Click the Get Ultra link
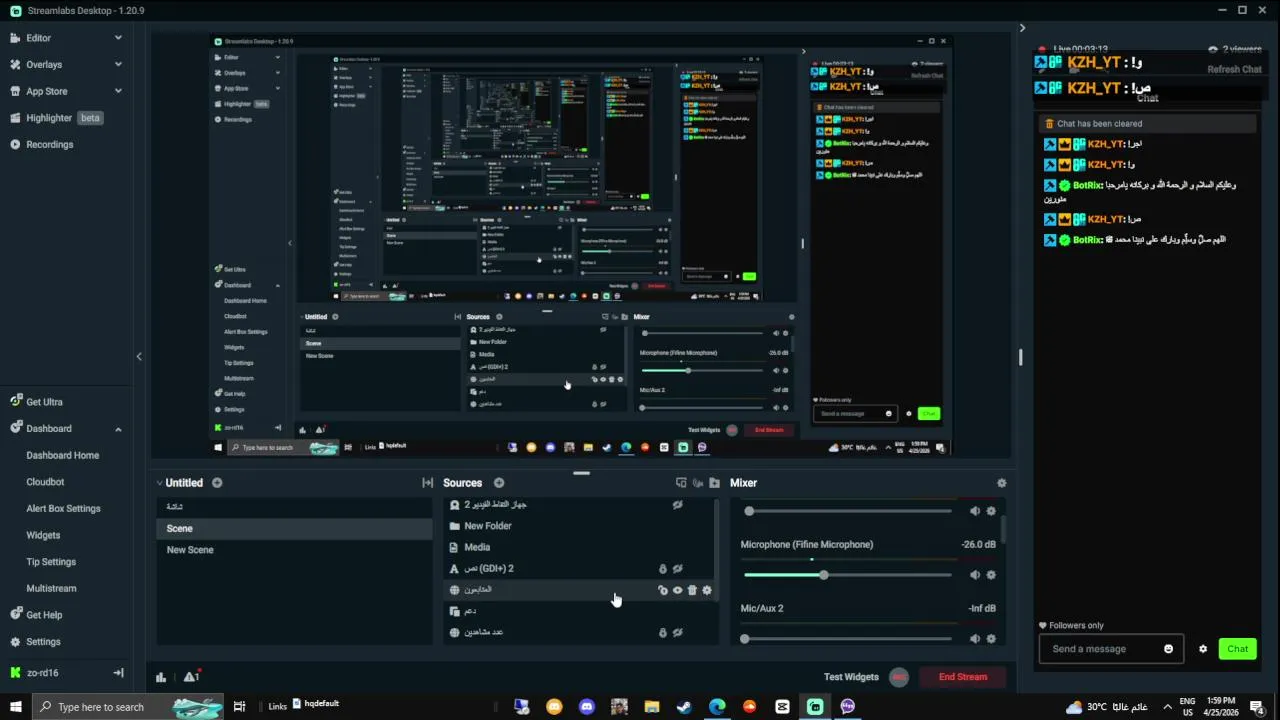Screen dimensions: 1280x720 [44, 402]
